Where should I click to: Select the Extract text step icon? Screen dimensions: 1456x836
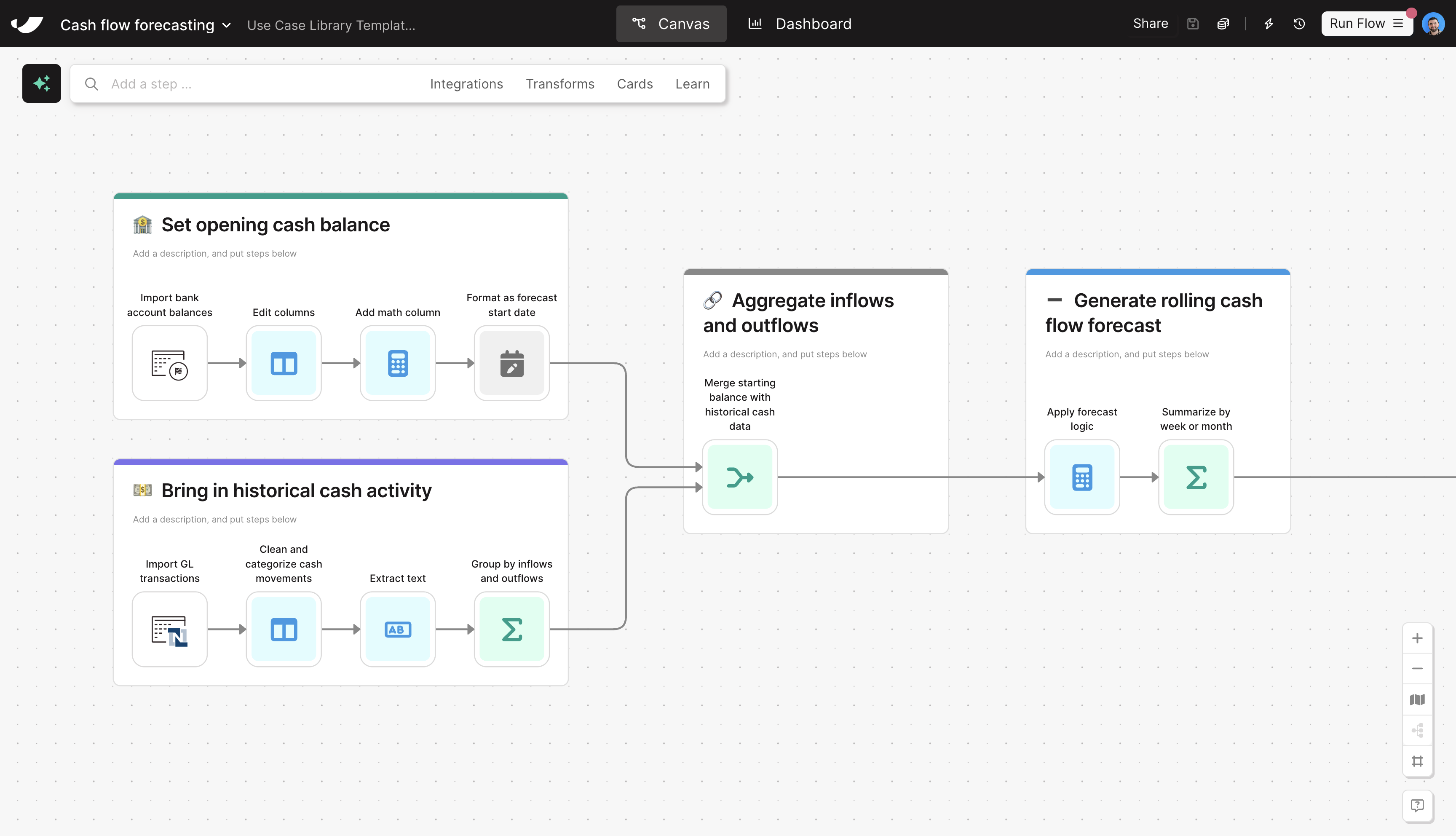coord(397,629)
